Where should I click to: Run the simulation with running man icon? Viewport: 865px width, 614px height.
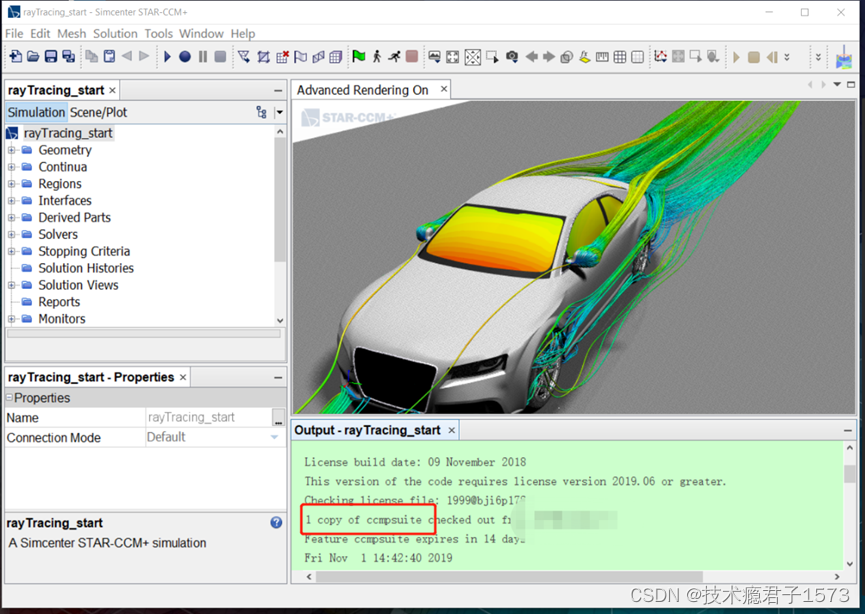pos(394,56)
